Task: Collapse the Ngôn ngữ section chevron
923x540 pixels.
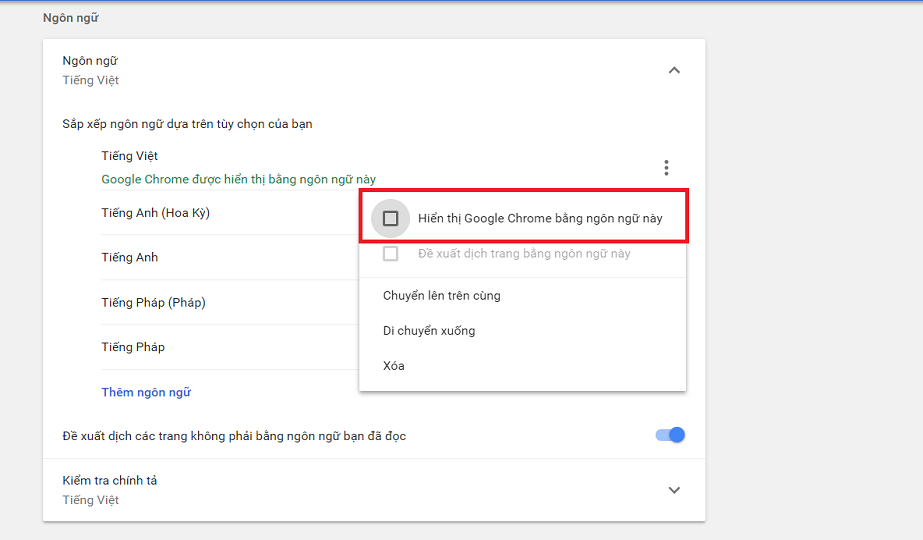Action: (675, 70)
